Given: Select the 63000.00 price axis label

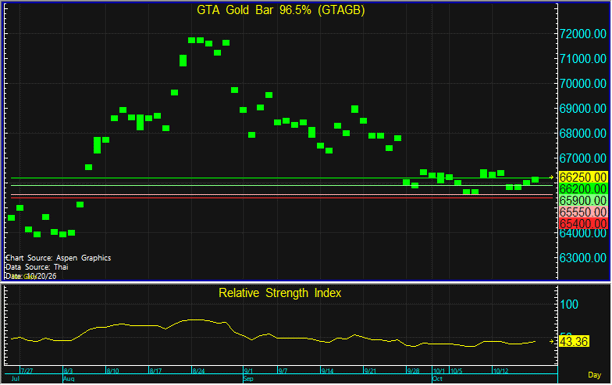Looking at the screenshot, I should click(583, 258).
